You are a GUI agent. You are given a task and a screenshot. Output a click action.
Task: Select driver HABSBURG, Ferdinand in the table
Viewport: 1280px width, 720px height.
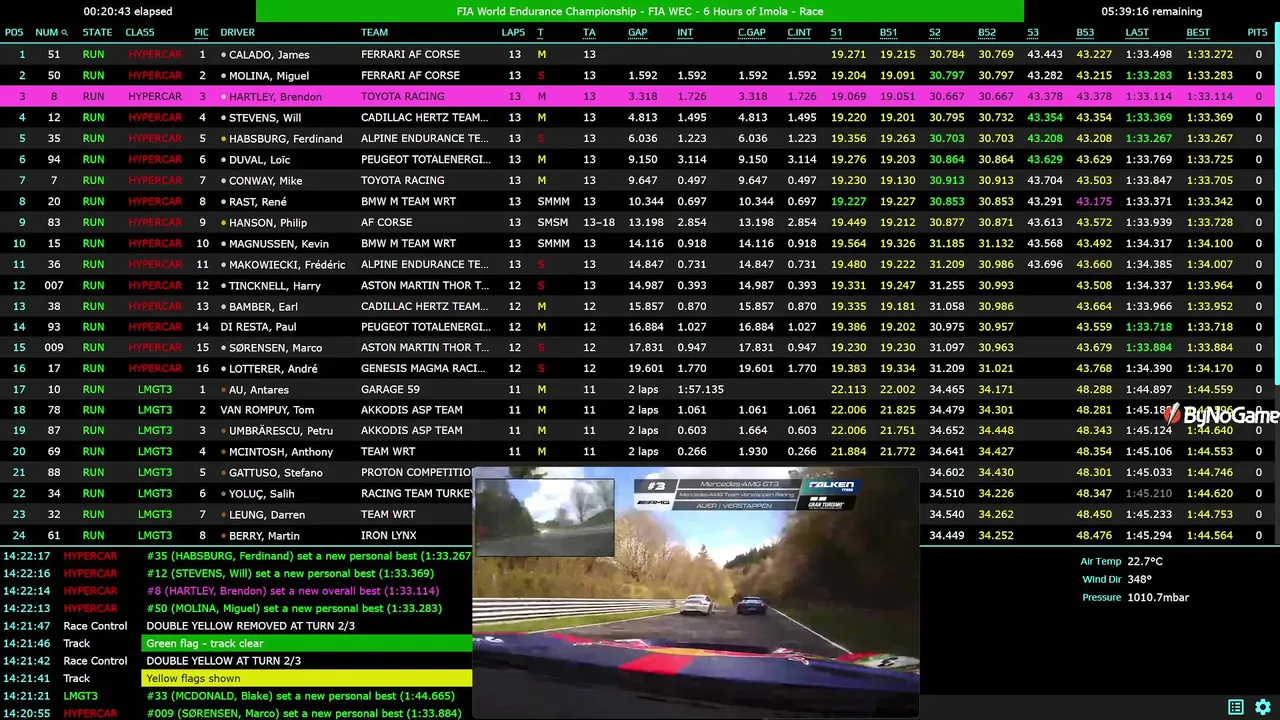click(x=286, y=139)
